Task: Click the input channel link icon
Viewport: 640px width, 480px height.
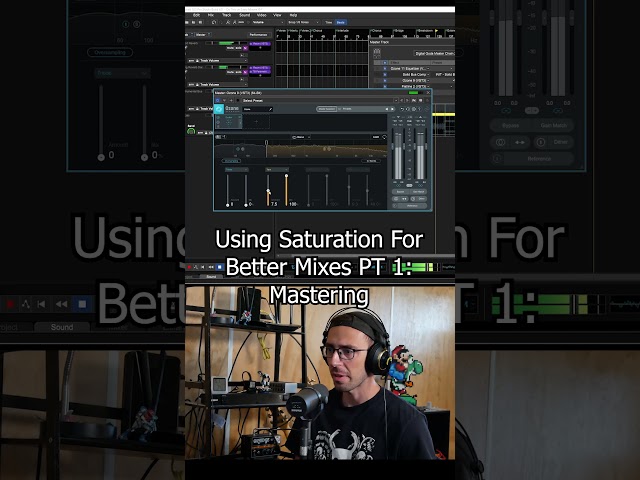Action: [398, 186]
